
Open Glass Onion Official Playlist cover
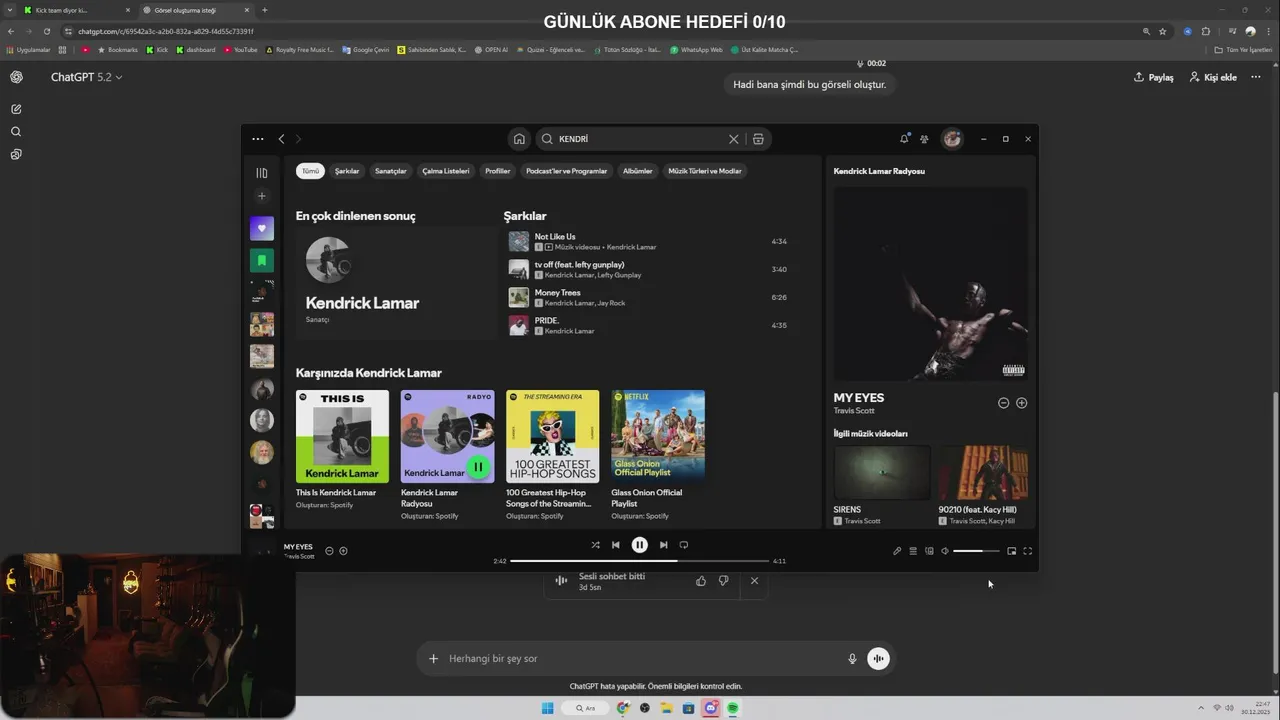pos(658,436)
